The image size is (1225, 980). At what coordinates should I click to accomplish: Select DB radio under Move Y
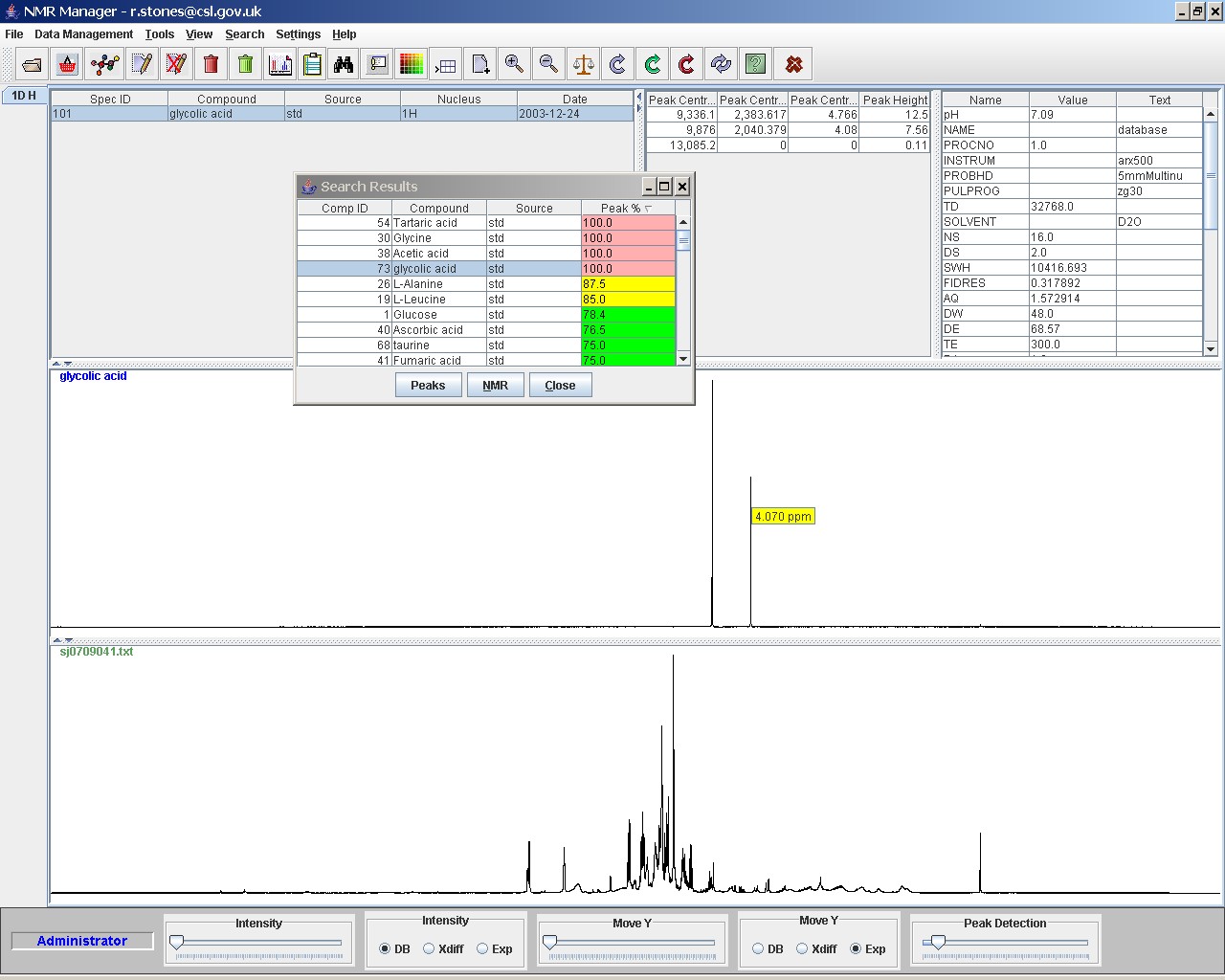click(x=758, y=948)
